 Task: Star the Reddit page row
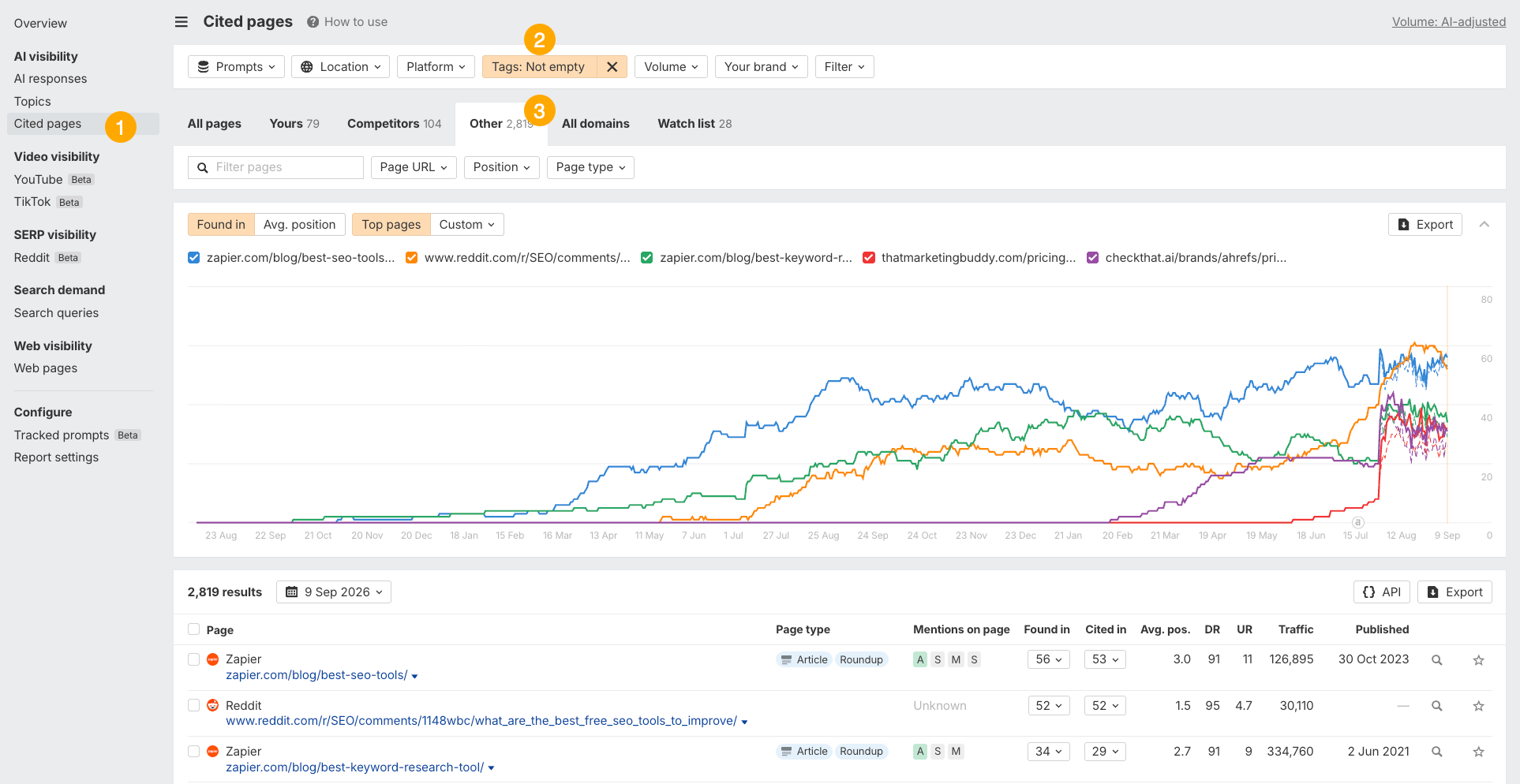pyautogui.click(x=1479, y=706)
